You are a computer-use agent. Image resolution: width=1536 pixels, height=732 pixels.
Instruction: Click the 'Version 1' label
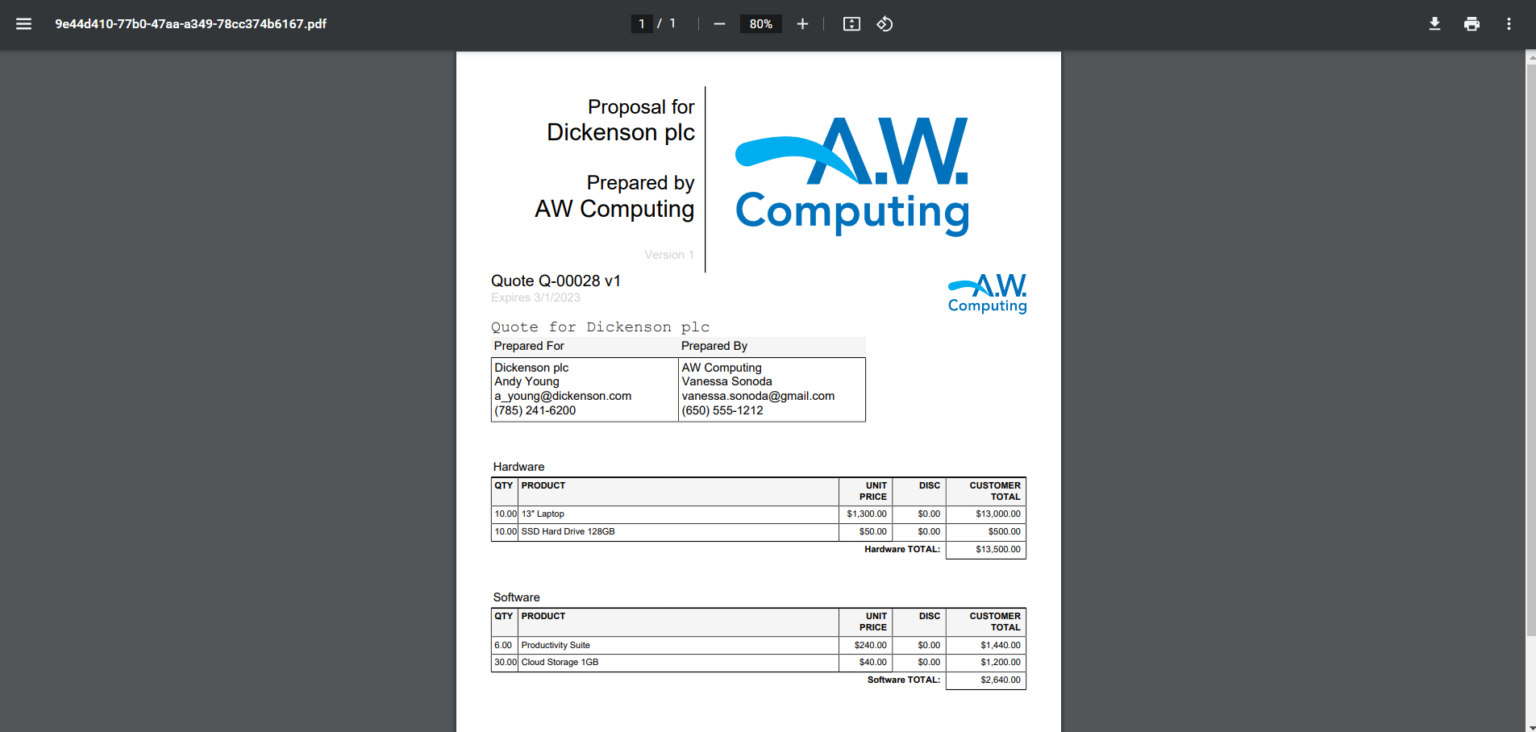pyautogui.click(x=669, y=255)
